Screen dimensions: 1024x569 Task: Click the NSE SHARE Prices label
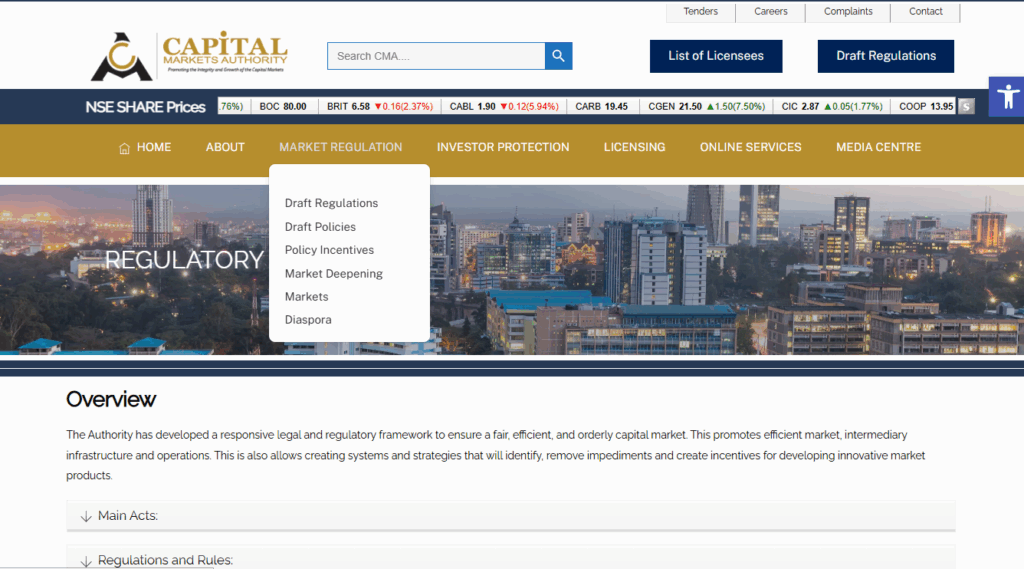point(145,107)
